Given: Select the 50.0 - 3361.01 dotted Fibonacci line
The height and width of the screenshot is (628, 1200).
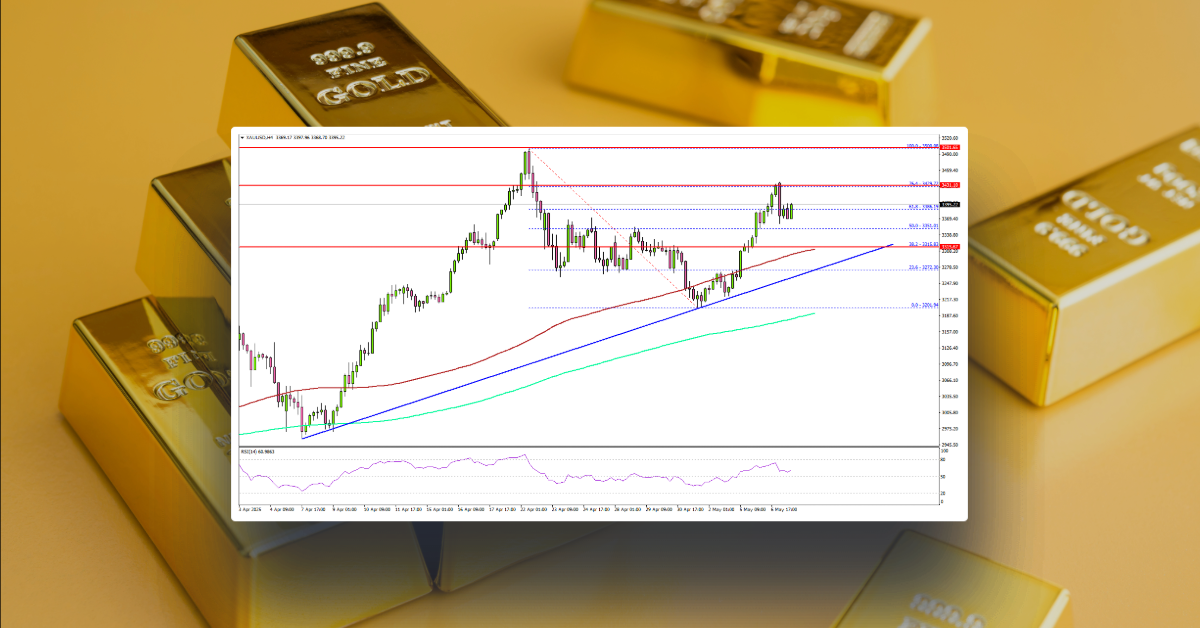Looking at the screenshot, I should 918,225.
